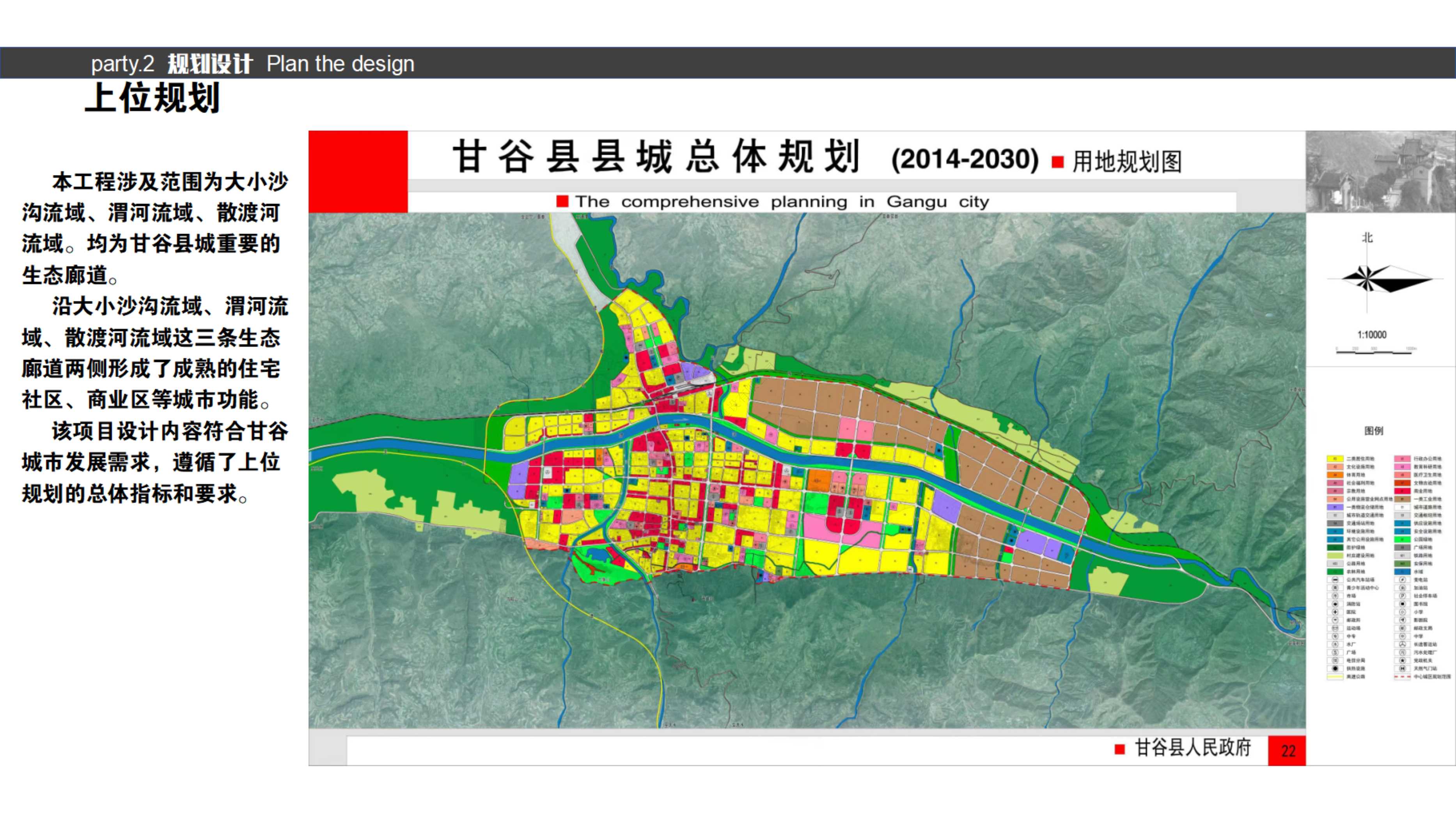
Task: Click the 图例 legend heading
Action: tap(1373, 431)
